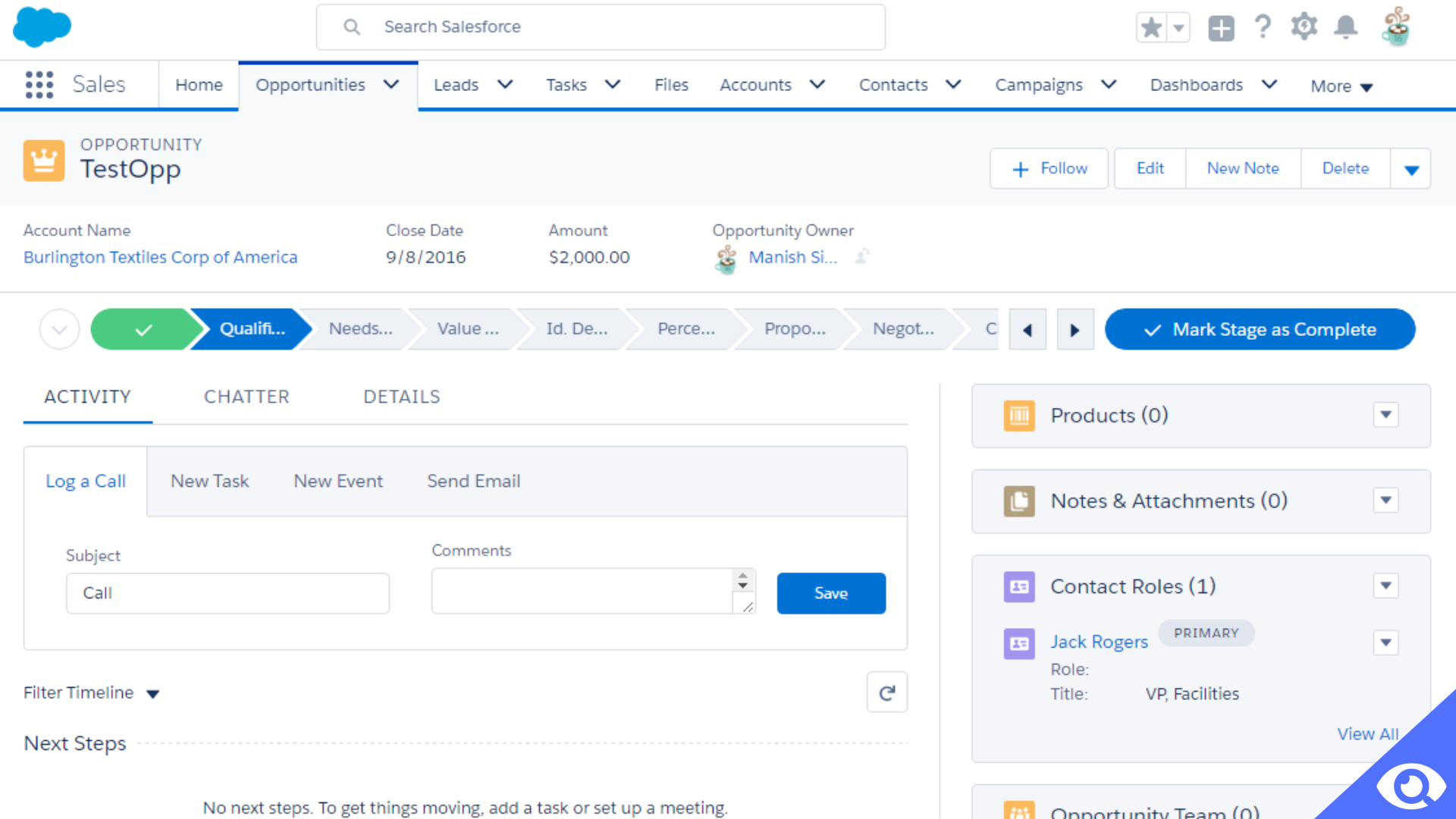Open the Notes & Attachments panel dropdown
This screenshot has height=819, width=1456.
click(x=1386, y=500)
